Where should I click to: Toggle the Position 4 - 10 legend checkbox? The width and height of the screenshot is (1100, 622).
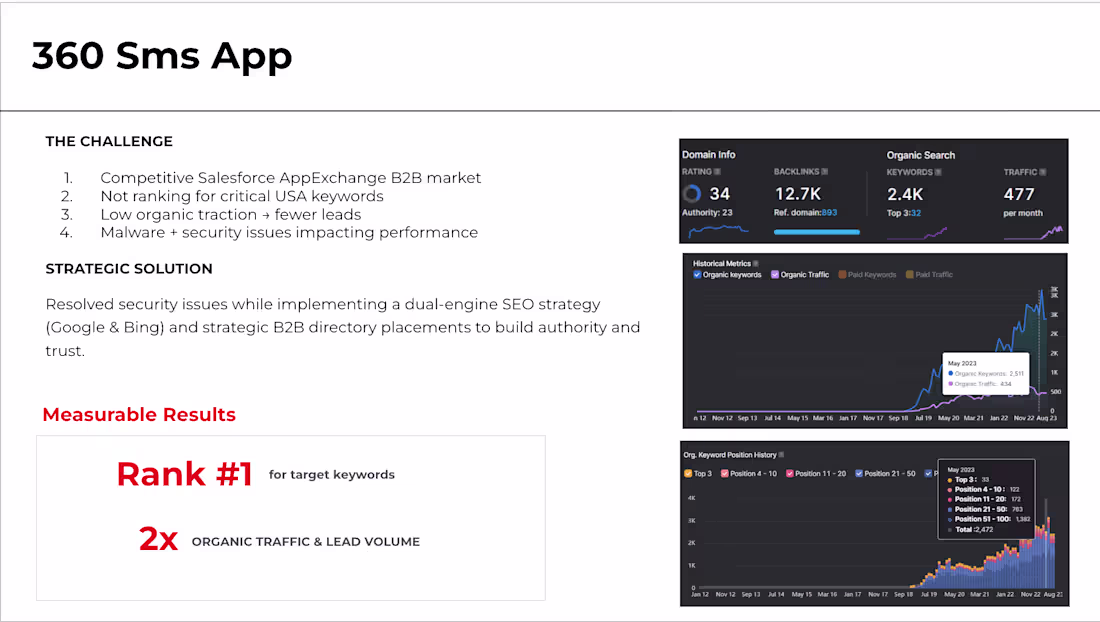725,474
